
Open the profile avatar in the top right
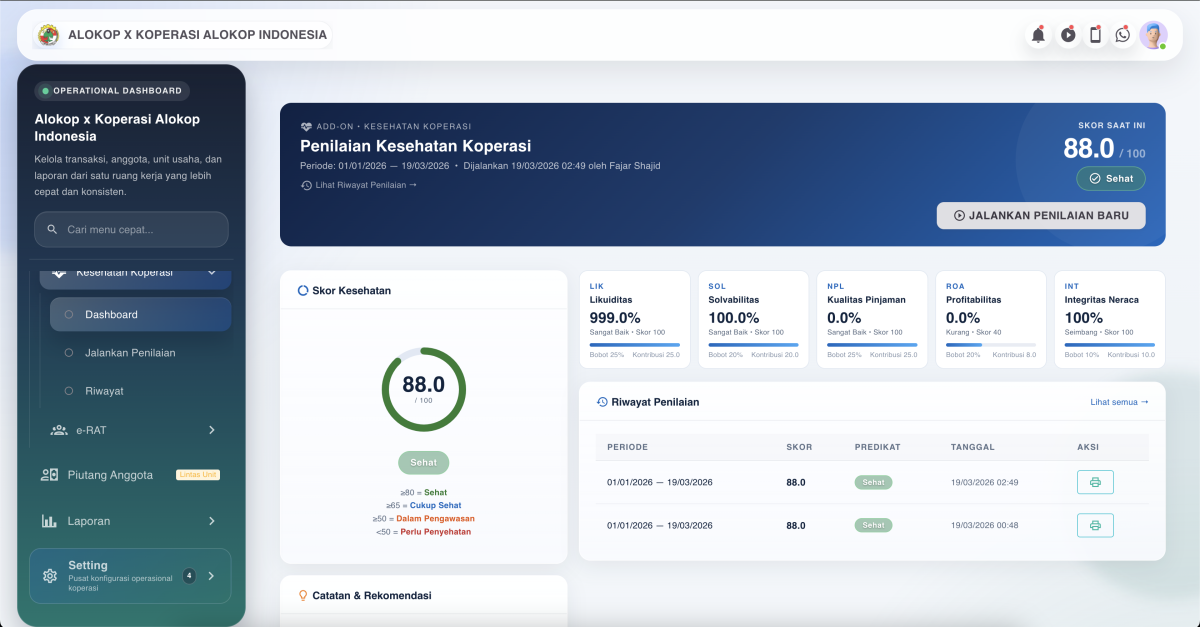coord(1154,34)
